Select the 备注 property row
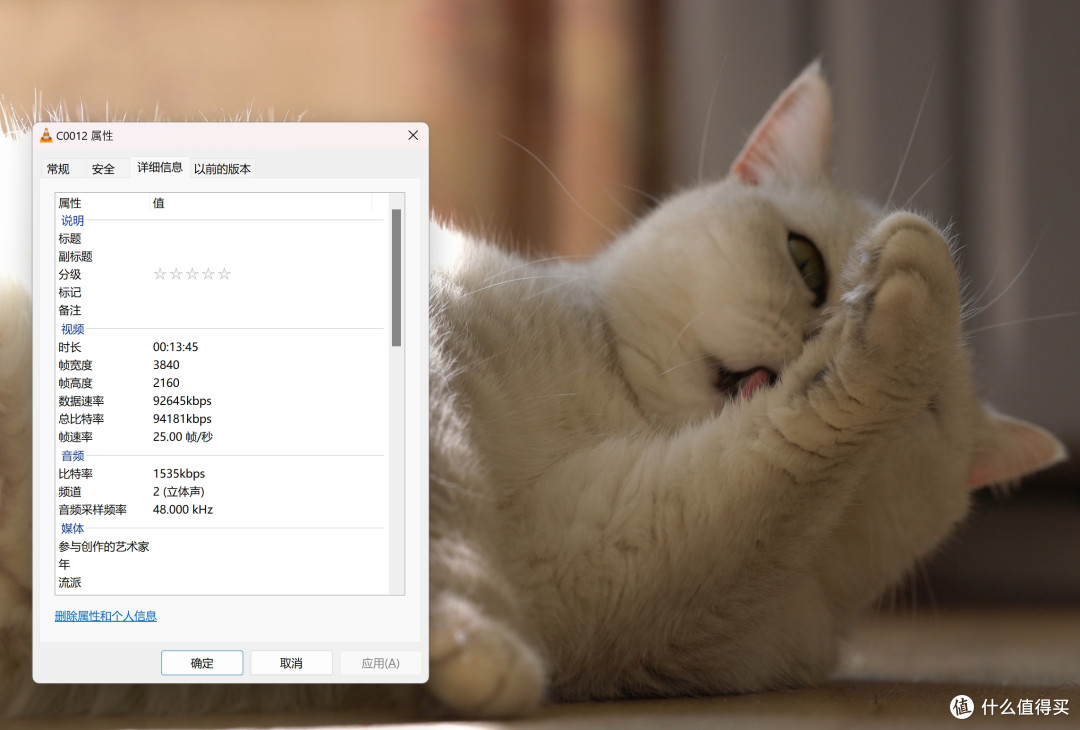 (222, 310)
